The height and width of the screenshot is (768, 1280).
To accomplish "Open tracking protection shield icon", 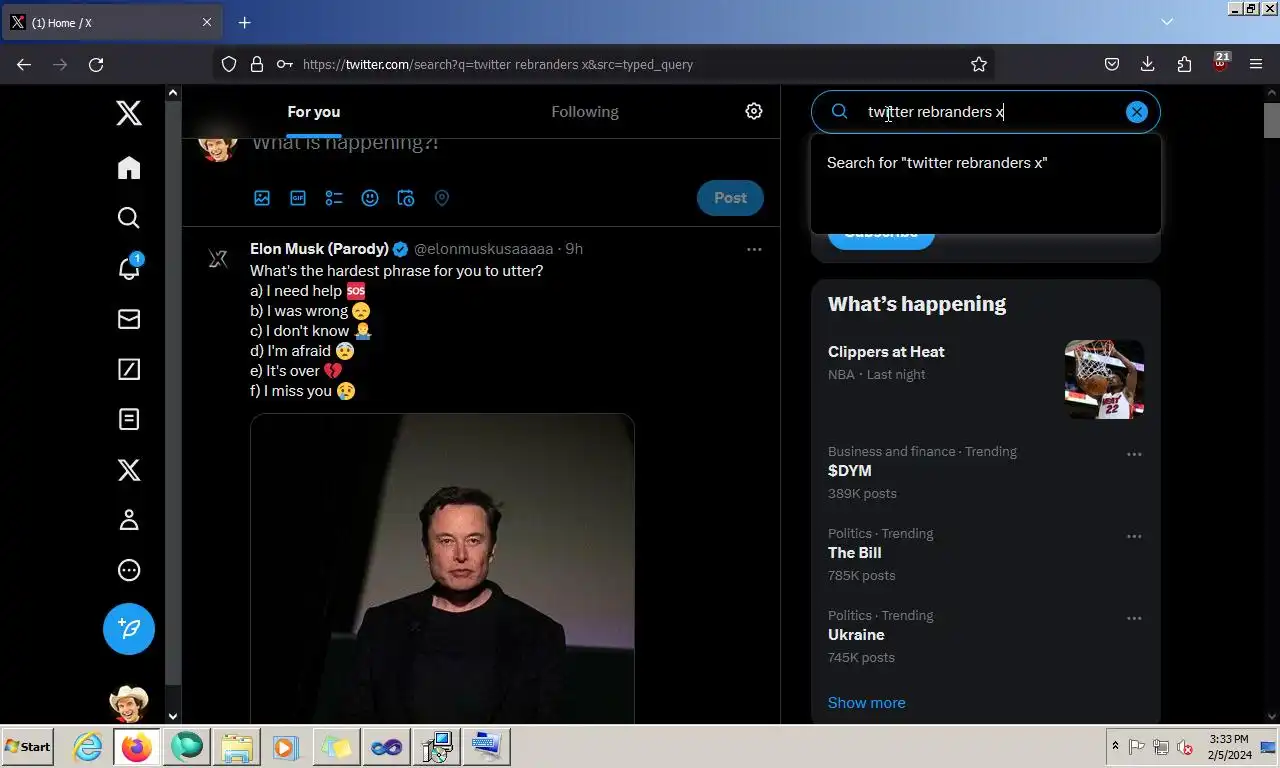I will [x=229, y=64].
